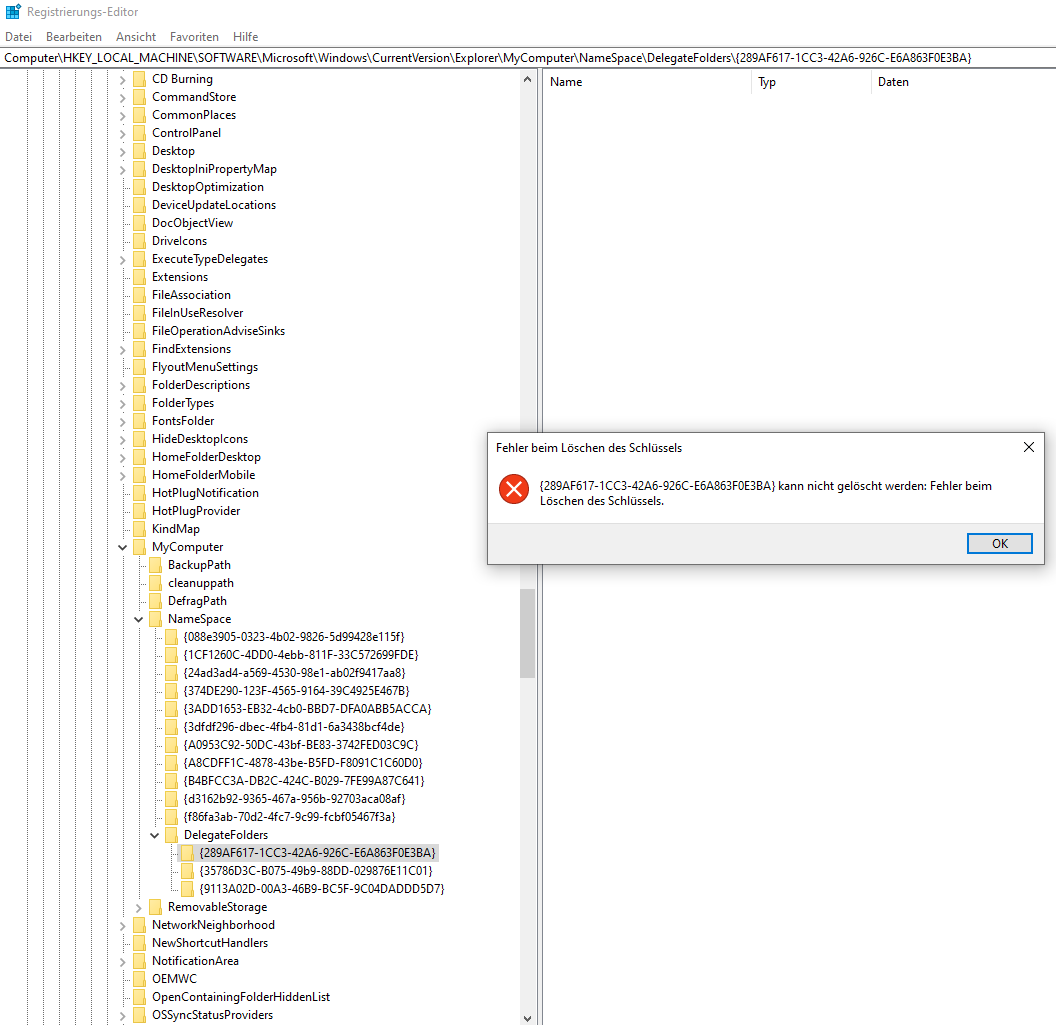Click the NameSpace folder icon
Image resolution: width=1056 pixels, height=1025 pixels.
[x=156, y=618]
